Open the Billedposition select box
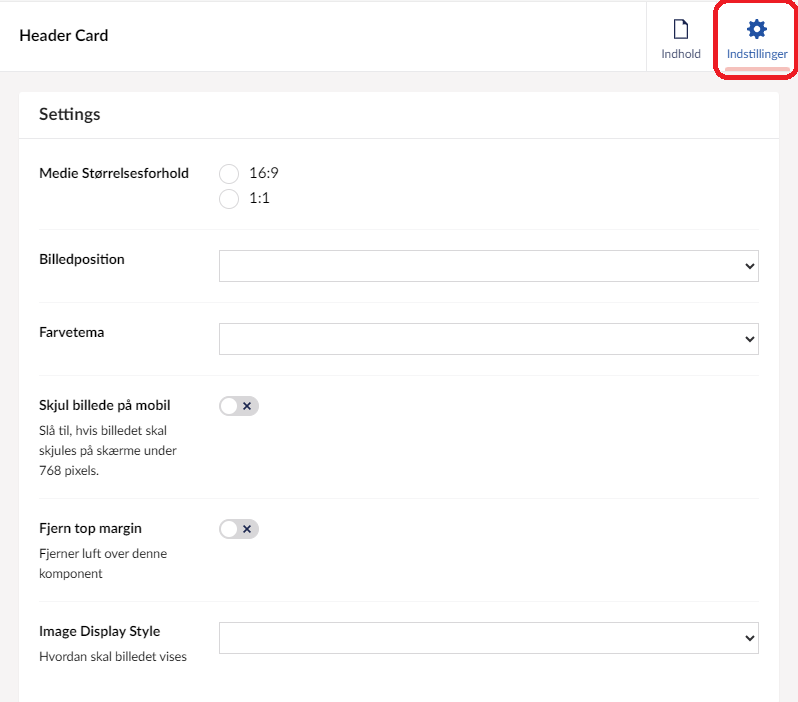Image resolution: width=798 pixels, height=702 pixels. (480, 266)
